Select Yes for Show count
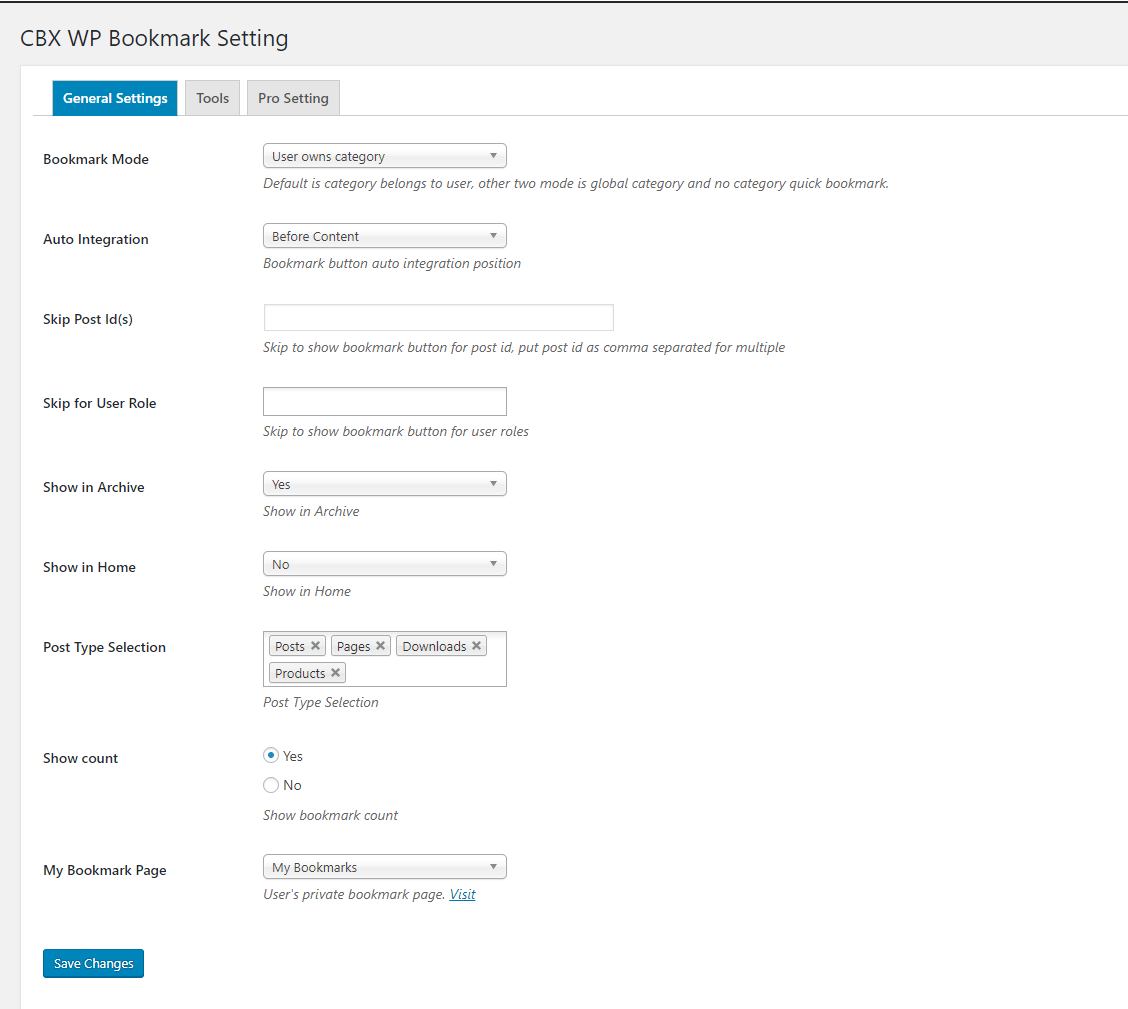1128x1009 pixels. [271, 756]
